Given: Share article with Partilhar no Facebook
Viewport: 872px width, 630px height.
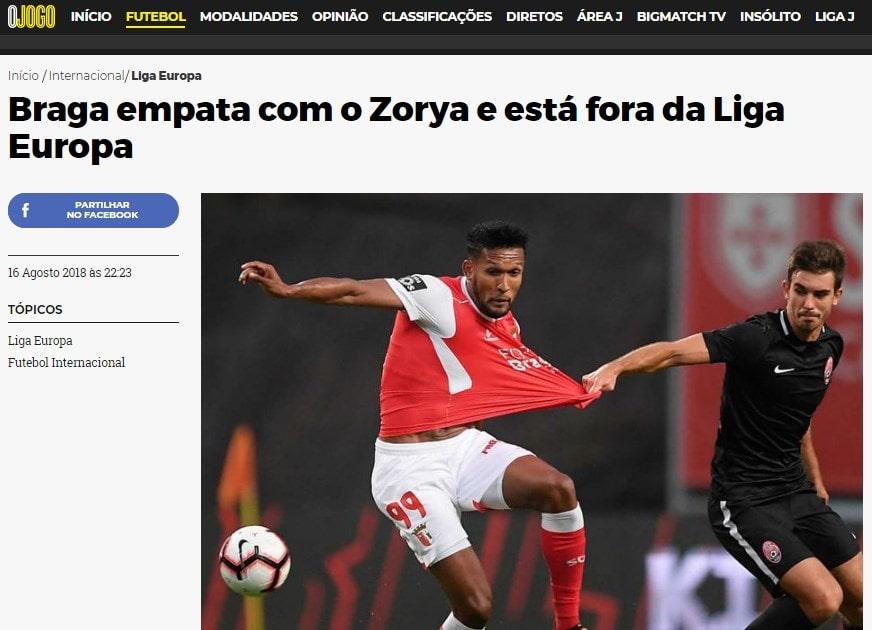Looking at the screenshot, I should [x=93, y=210].
